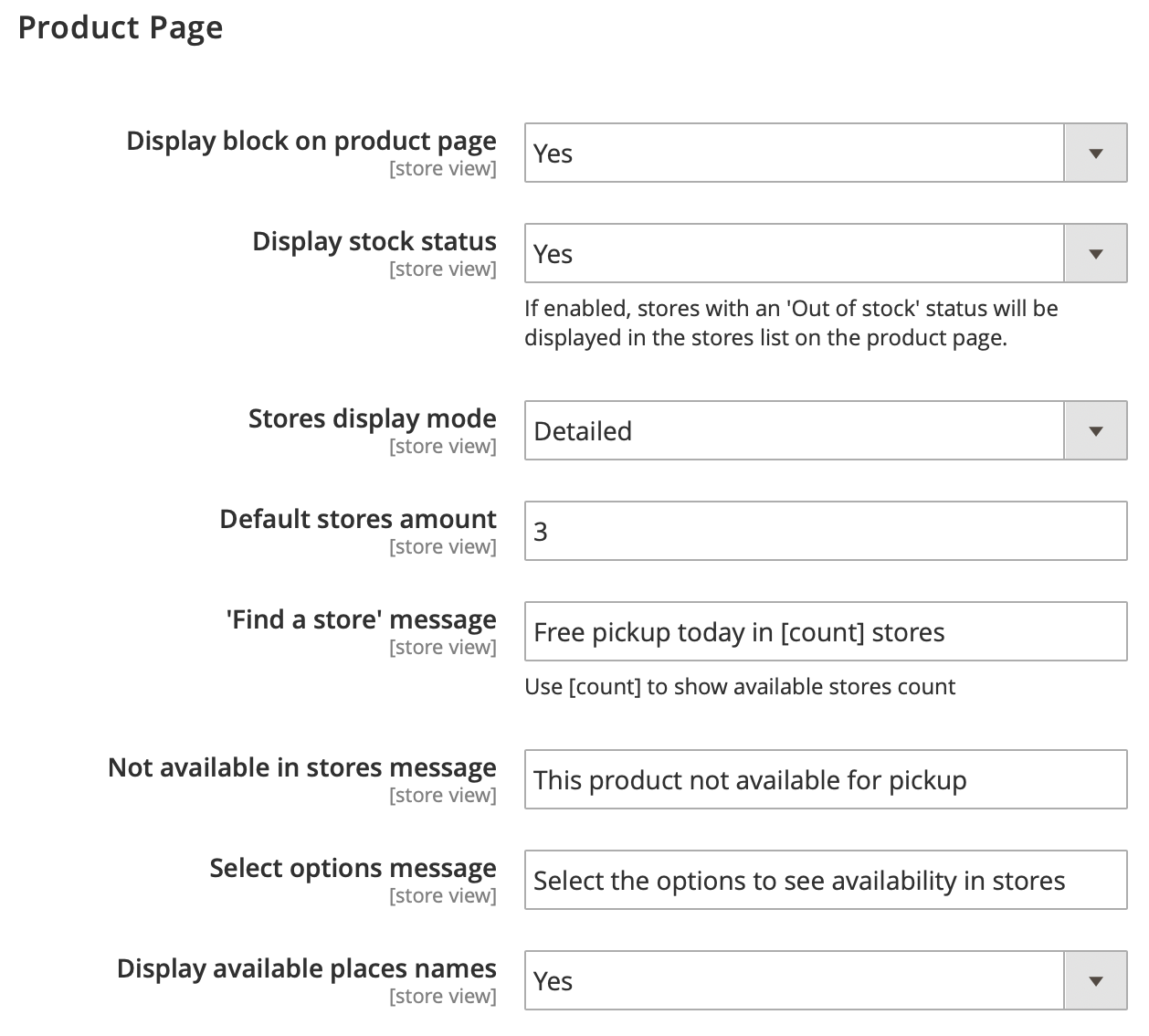This screenshot has height=1036, width=1149.
Task: Click the 'Select options message' label
Action: coord(353,868)
